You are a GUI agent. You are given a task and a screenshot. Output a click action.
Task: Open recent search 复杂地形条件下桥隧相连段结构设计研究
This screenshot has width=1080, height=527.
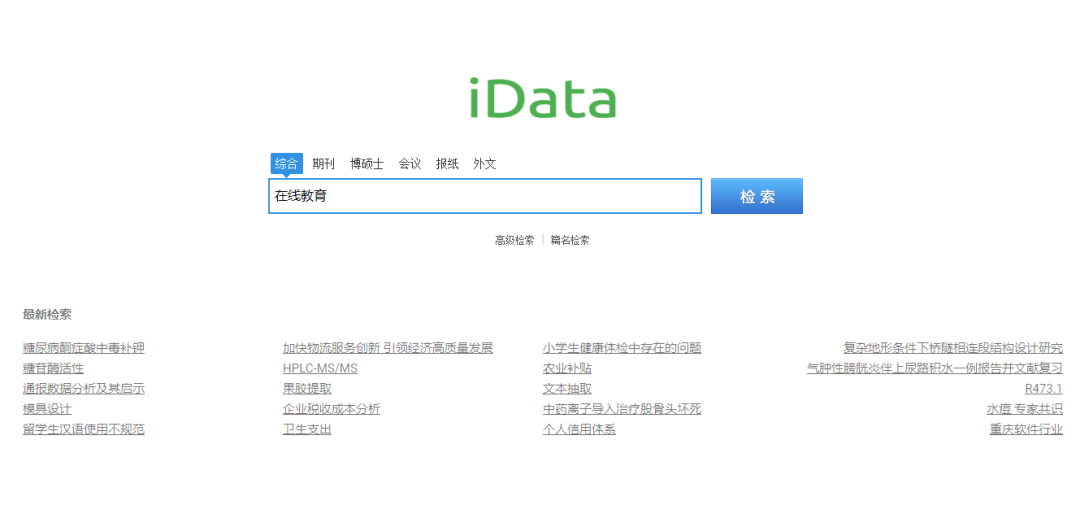click(x=953, y=348)
